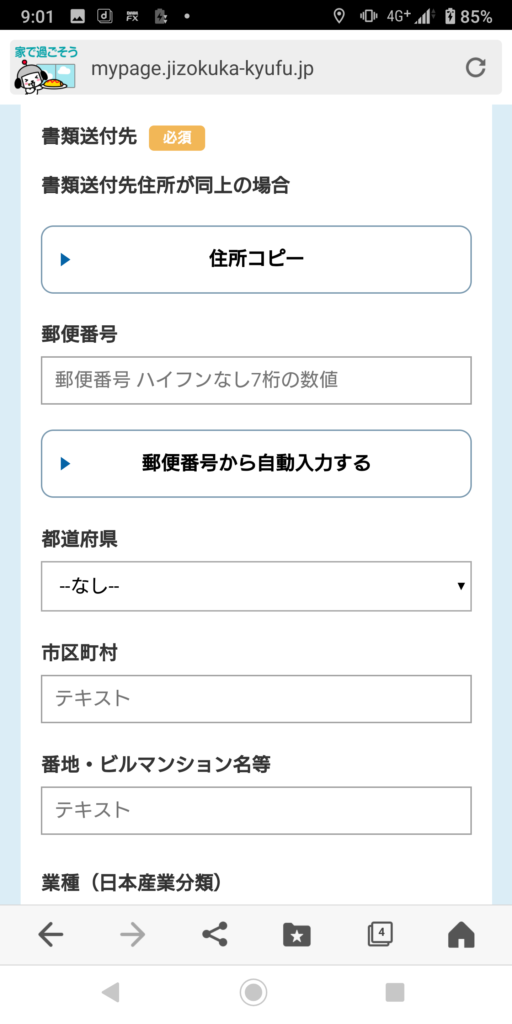Focus the 番地・ビルマンション名等 text field
The width and height of the screenshot is (512, 1024).
(x=256, y=810)
